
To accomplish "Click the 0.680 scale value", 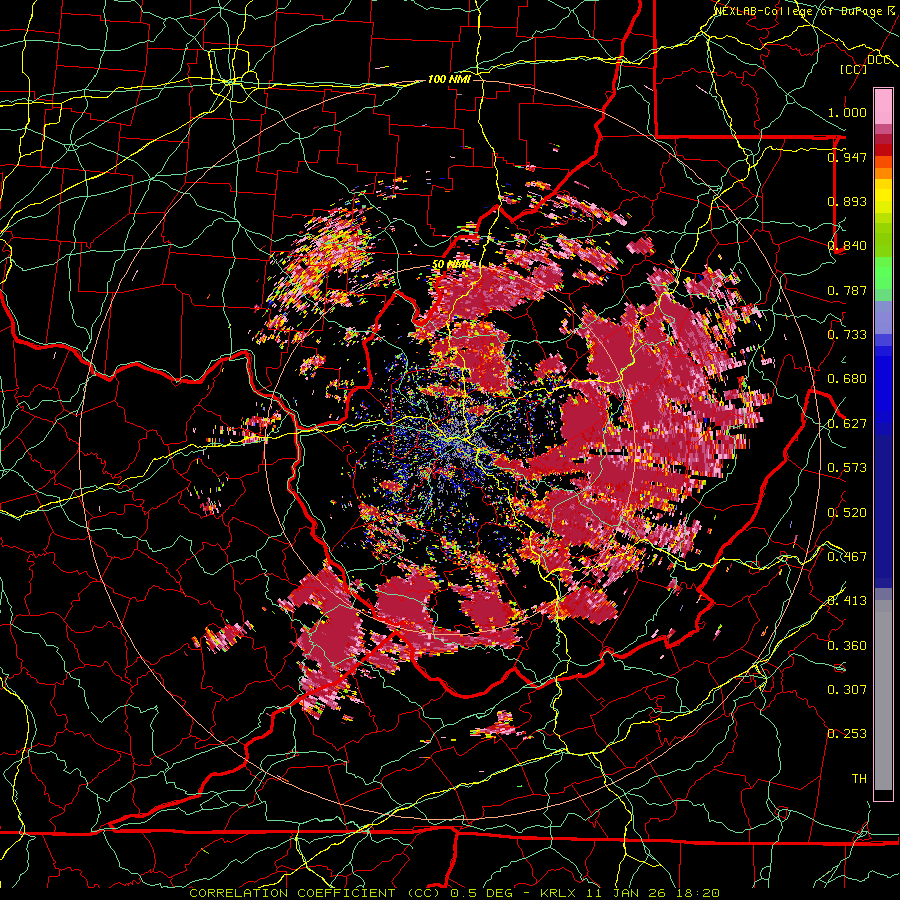I will (847, 379).
